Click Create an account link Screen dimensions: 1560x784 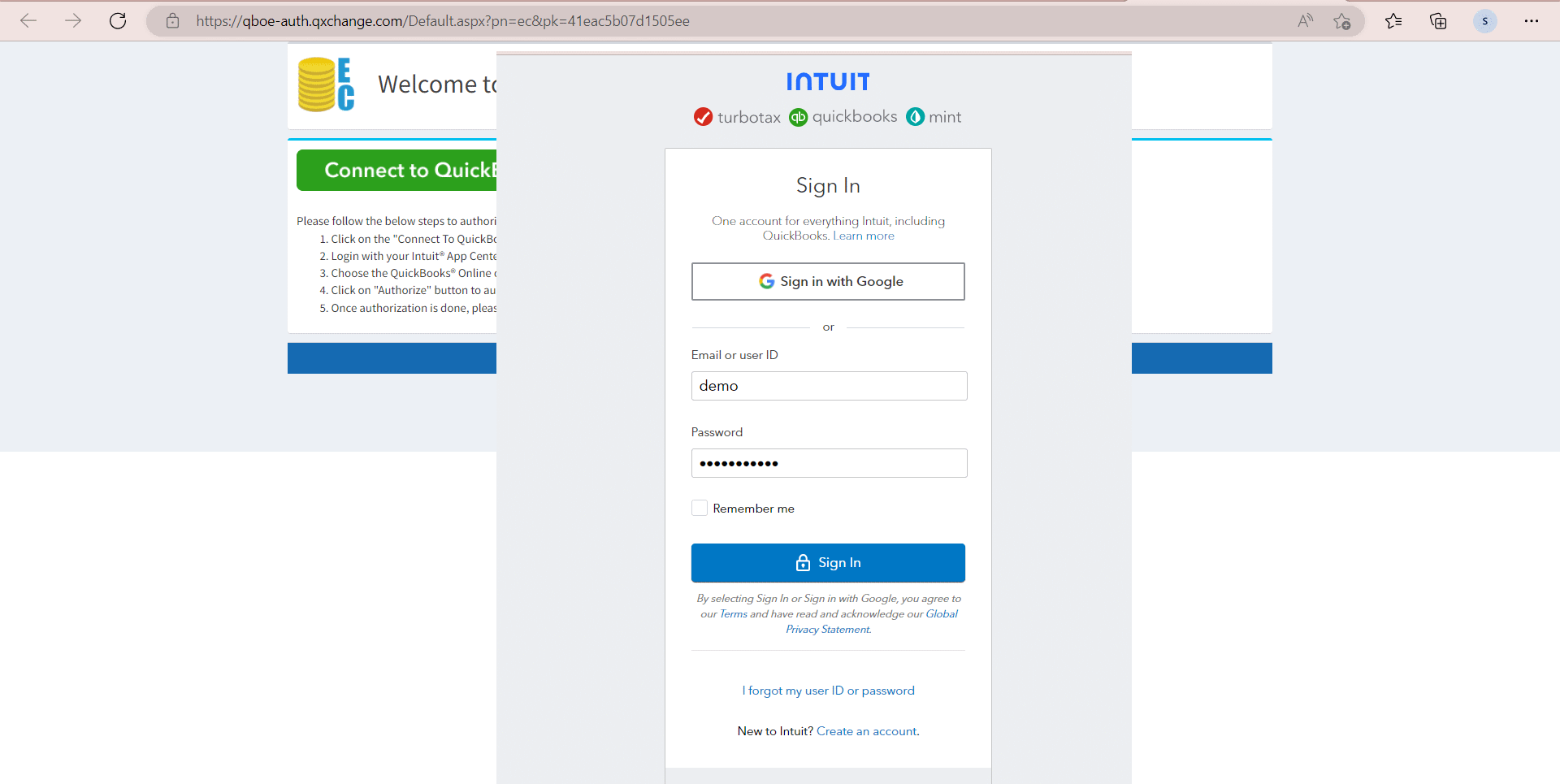867,731
